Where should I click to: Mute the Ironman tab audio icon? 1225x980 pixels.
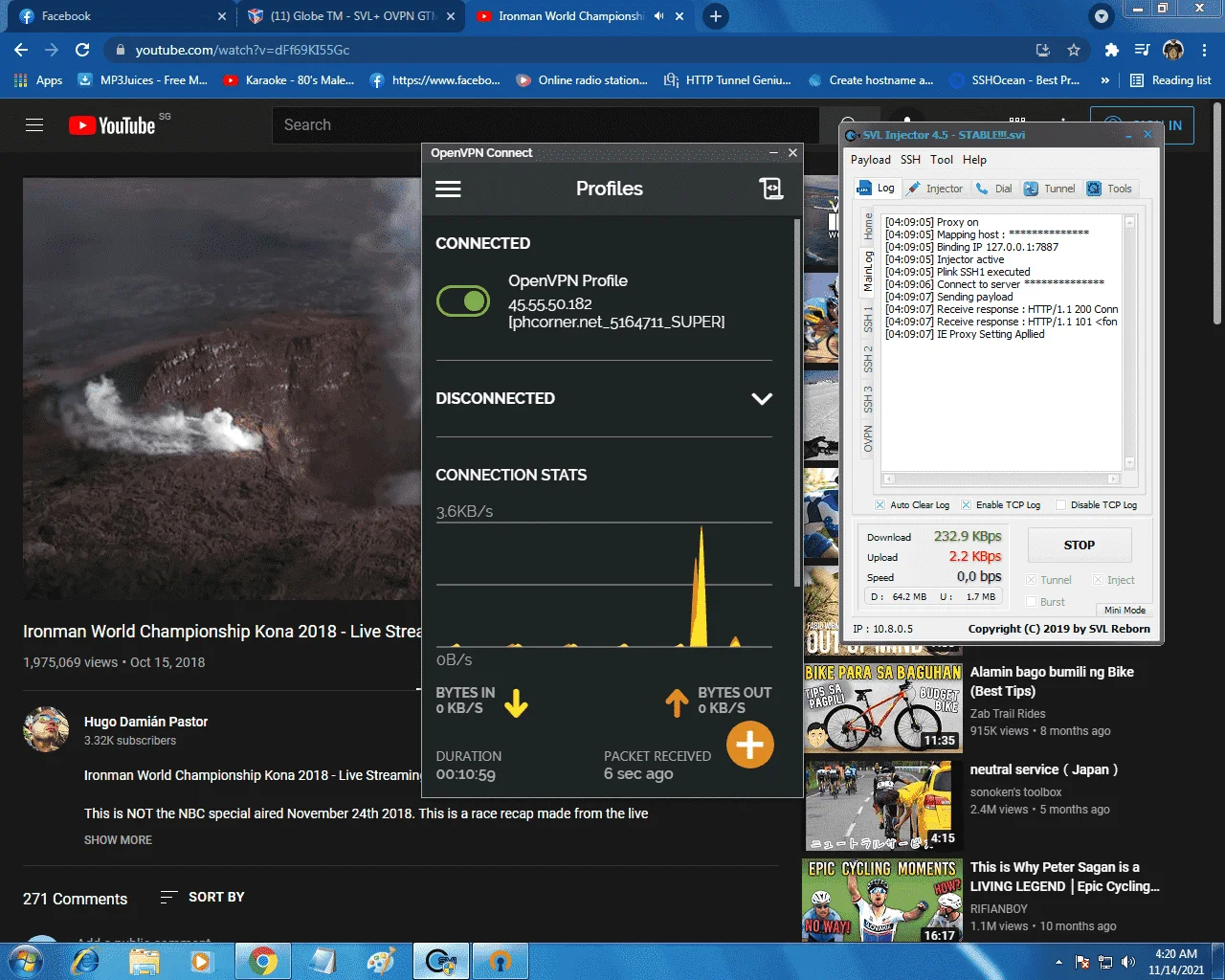pos(658,16)
